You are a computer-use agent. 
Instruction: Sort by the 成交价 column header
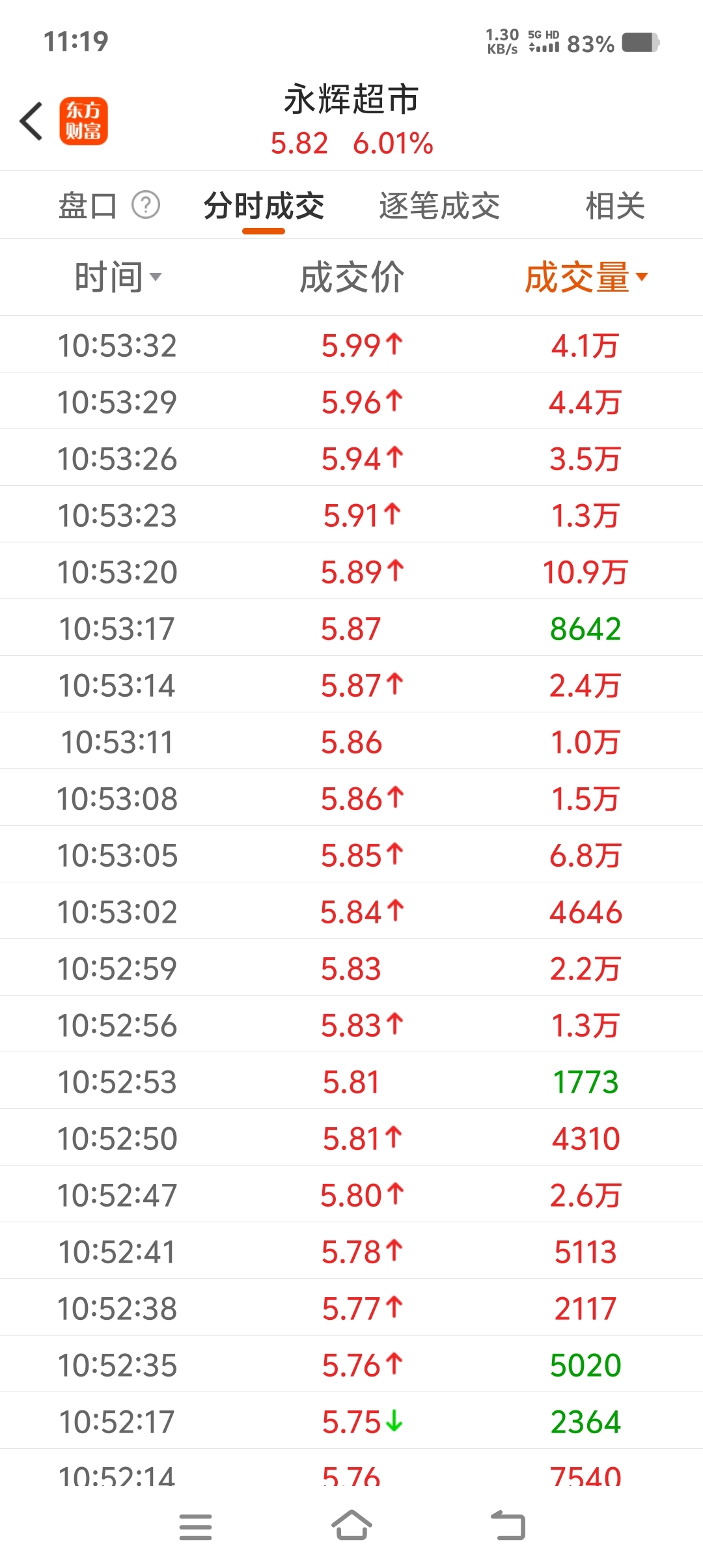point(351,277)
